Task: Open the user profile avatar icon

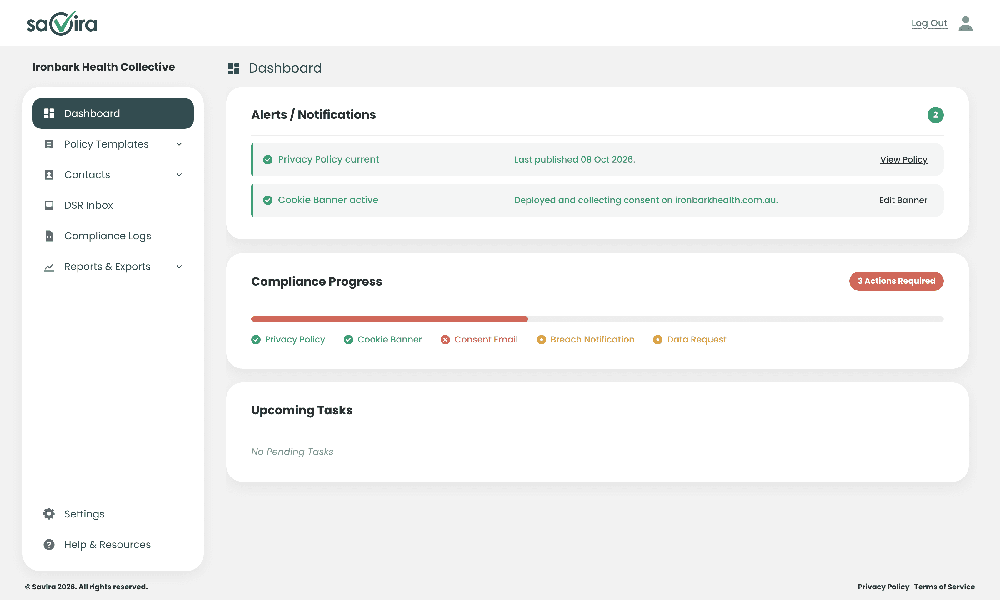Action: [x=966, y=24]
